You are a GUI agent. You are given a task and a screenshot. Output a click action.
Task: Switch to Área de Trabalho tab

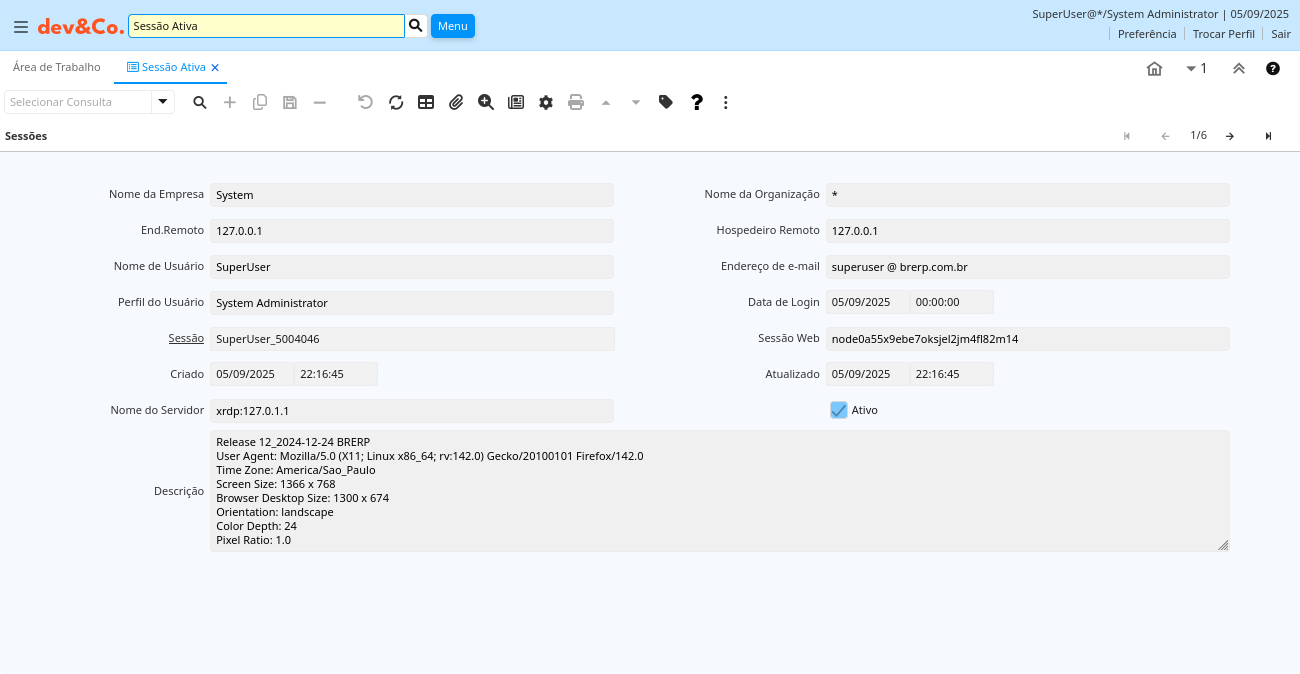[x=57, y=67]
